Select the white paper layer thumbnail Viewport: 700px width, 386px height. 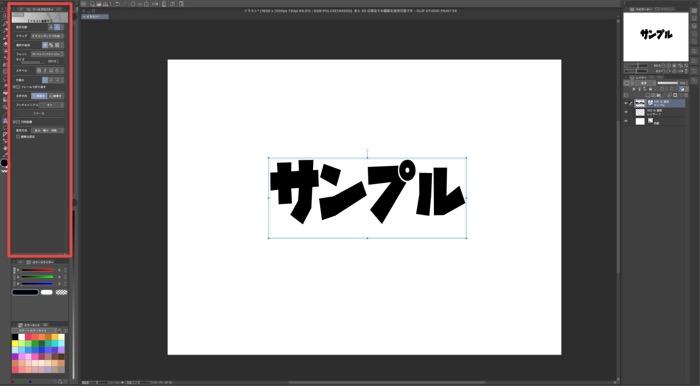click(640, 121)
